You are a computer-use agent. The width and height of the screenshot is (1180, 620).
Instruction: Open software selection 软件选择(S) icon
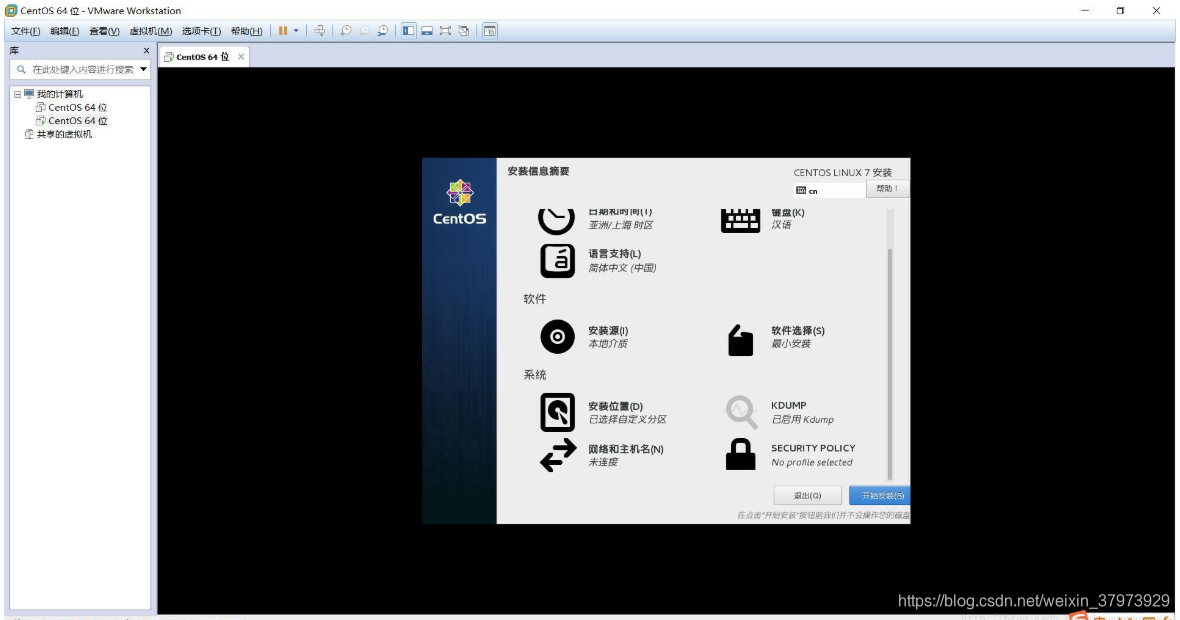[x=741, y=340]
